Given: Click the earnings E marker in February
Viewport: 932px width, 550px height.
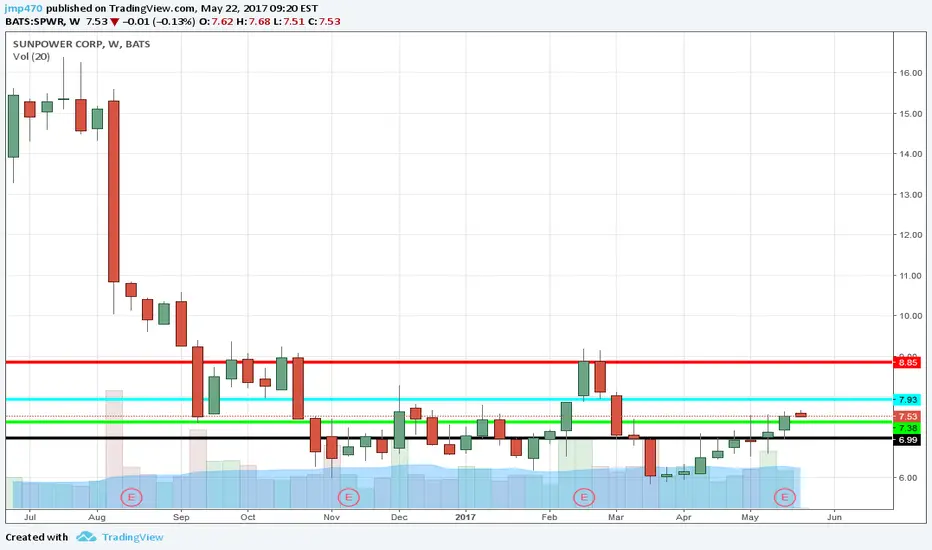Looking at the screenshot, I should [584, 496].
